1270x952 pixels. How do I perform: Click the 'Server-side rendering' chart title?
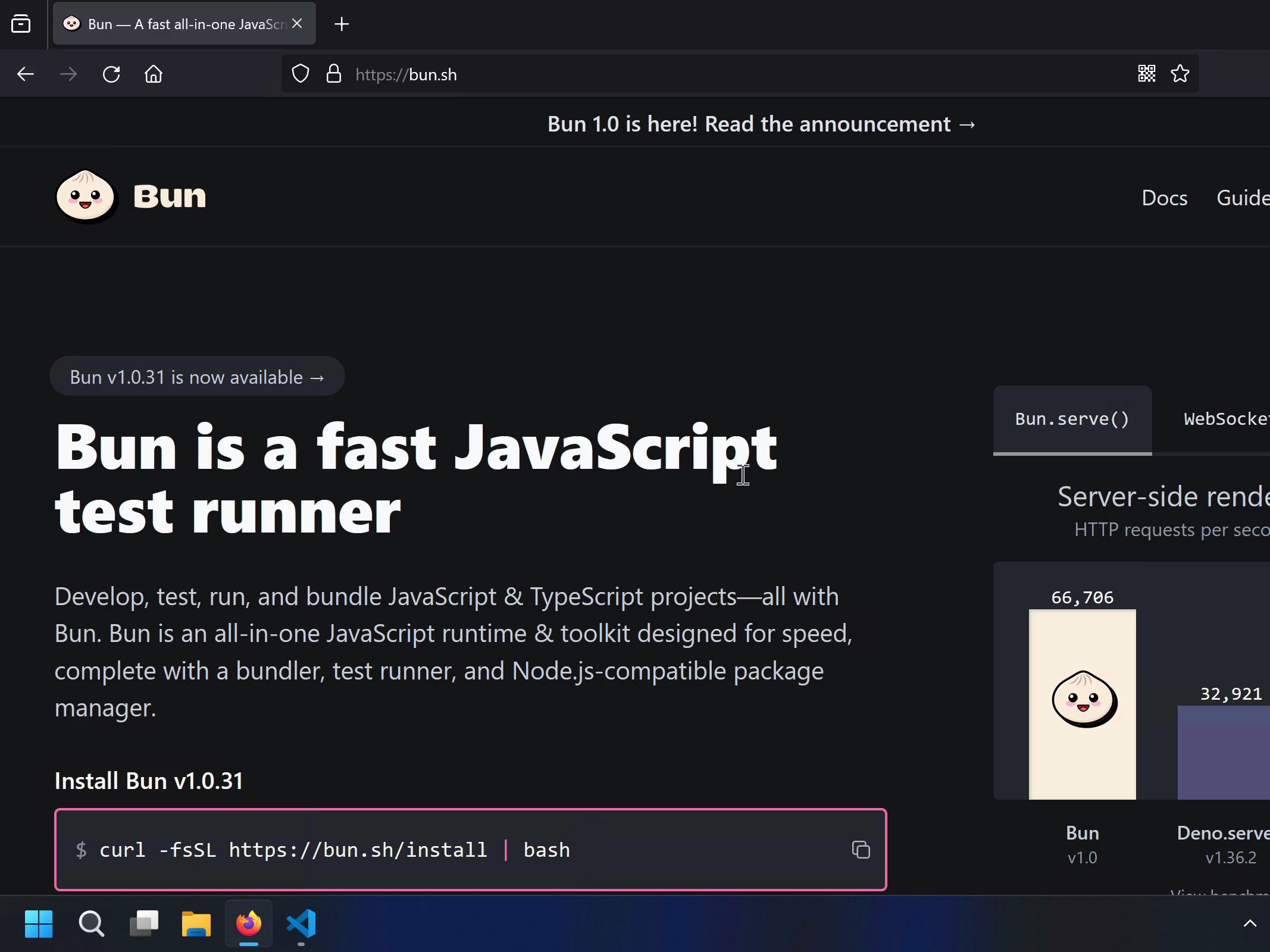pos(1163,497)
